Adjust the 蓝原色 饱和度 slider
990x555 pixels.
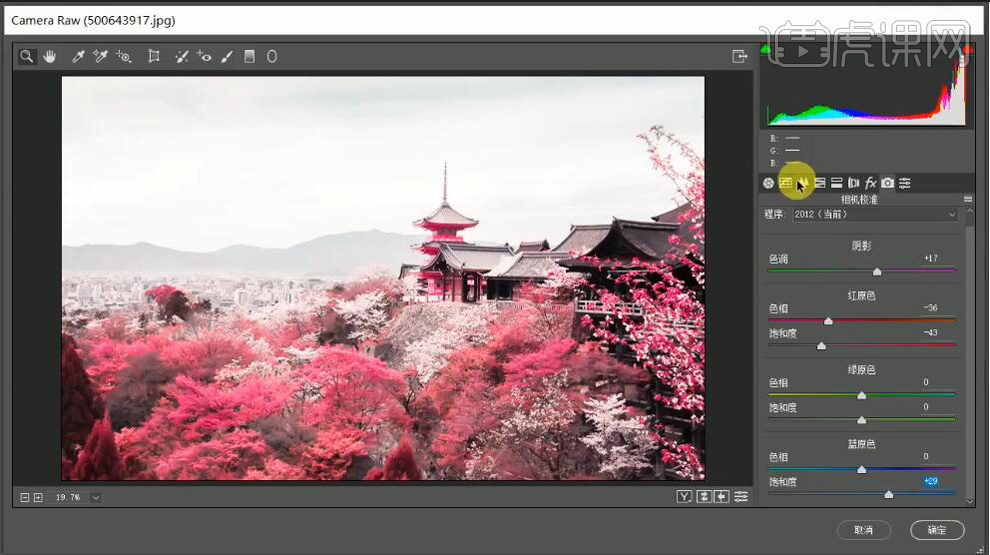point(889,494)
